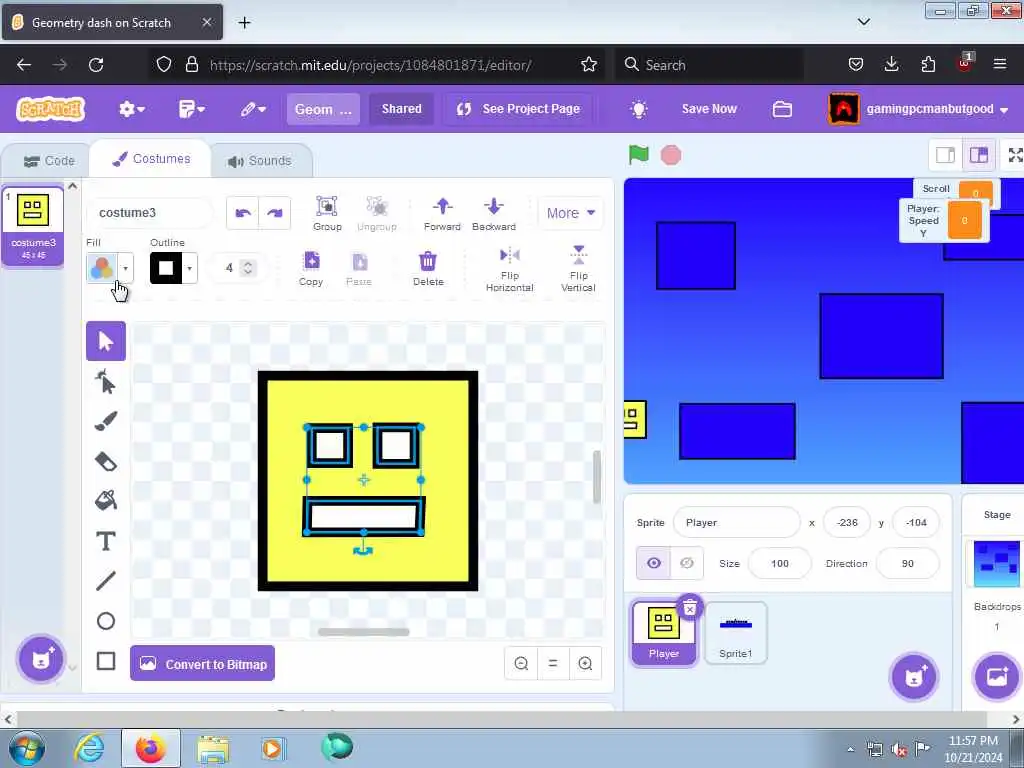1024x768 pixels.
Task: Send selection Backward
Action: tap(494, 213)
